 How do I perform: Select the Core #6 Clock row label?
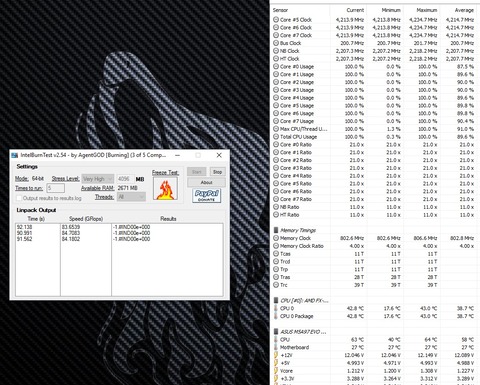pyautogui.click(x=296, y=27)
